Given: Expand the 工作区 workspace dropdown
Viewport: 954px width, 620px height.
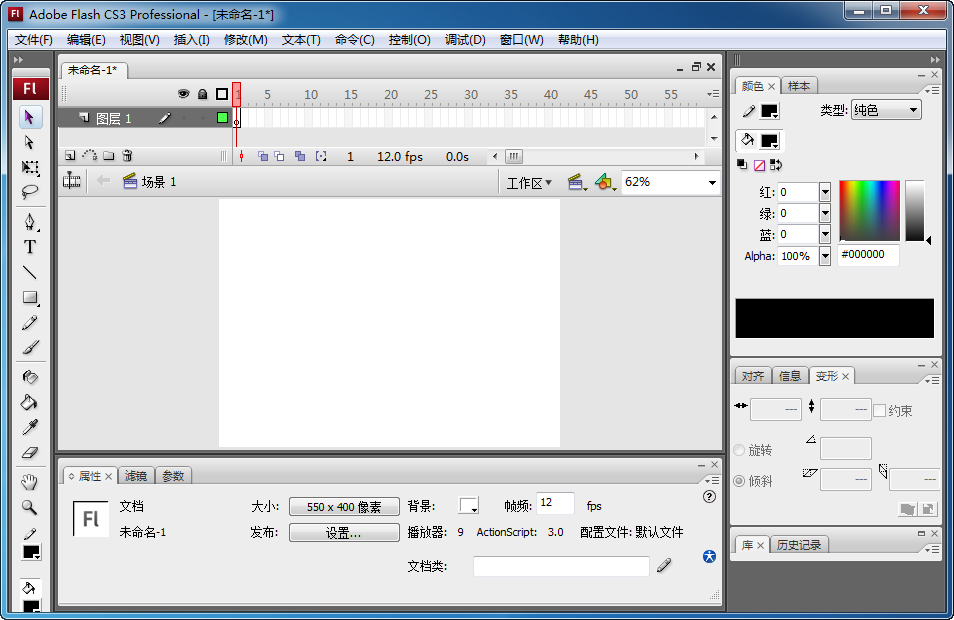Looking at the screenshot, I should coord(530,183).
